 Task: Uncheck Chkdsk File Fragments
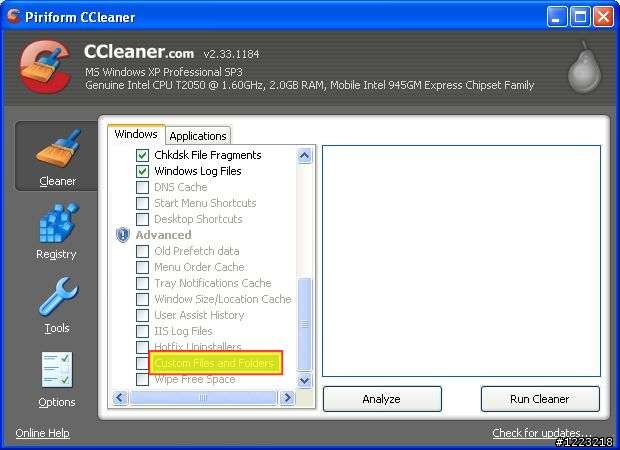click(x=142, y=155)
